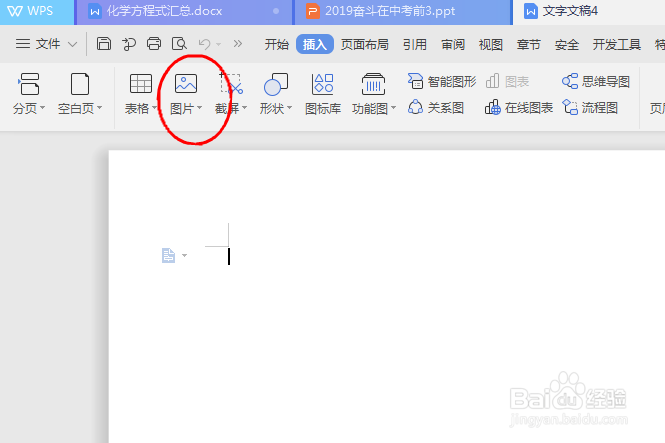This screenshot has width=665, height=443.
Task: Switch to 2019奋斗在中考前3.ppt tab
Action: (x=403, y=11)
